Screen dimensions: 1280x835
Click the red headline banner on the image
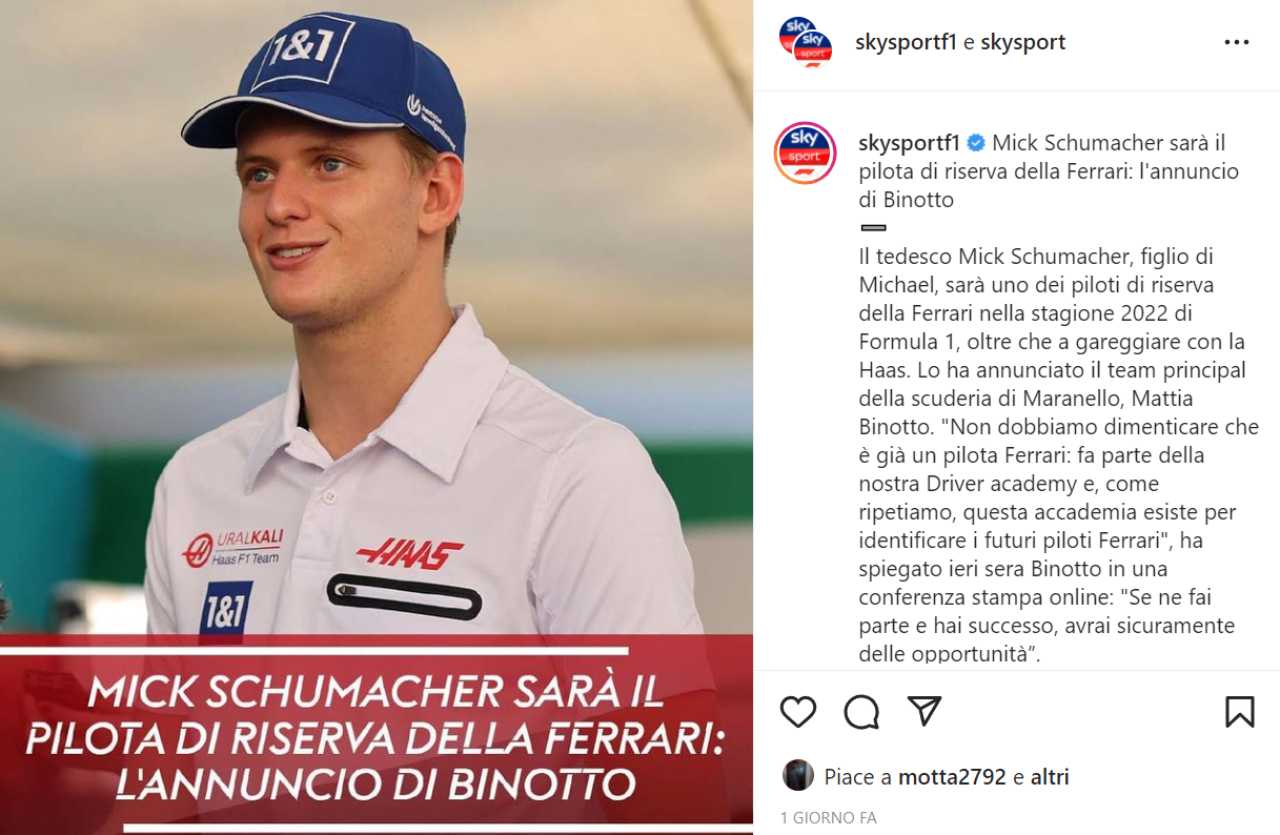376,735
